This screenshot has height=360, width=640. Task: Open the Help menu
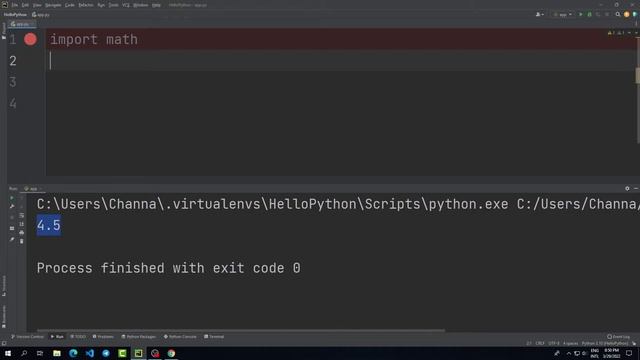[x=156, y=5]
